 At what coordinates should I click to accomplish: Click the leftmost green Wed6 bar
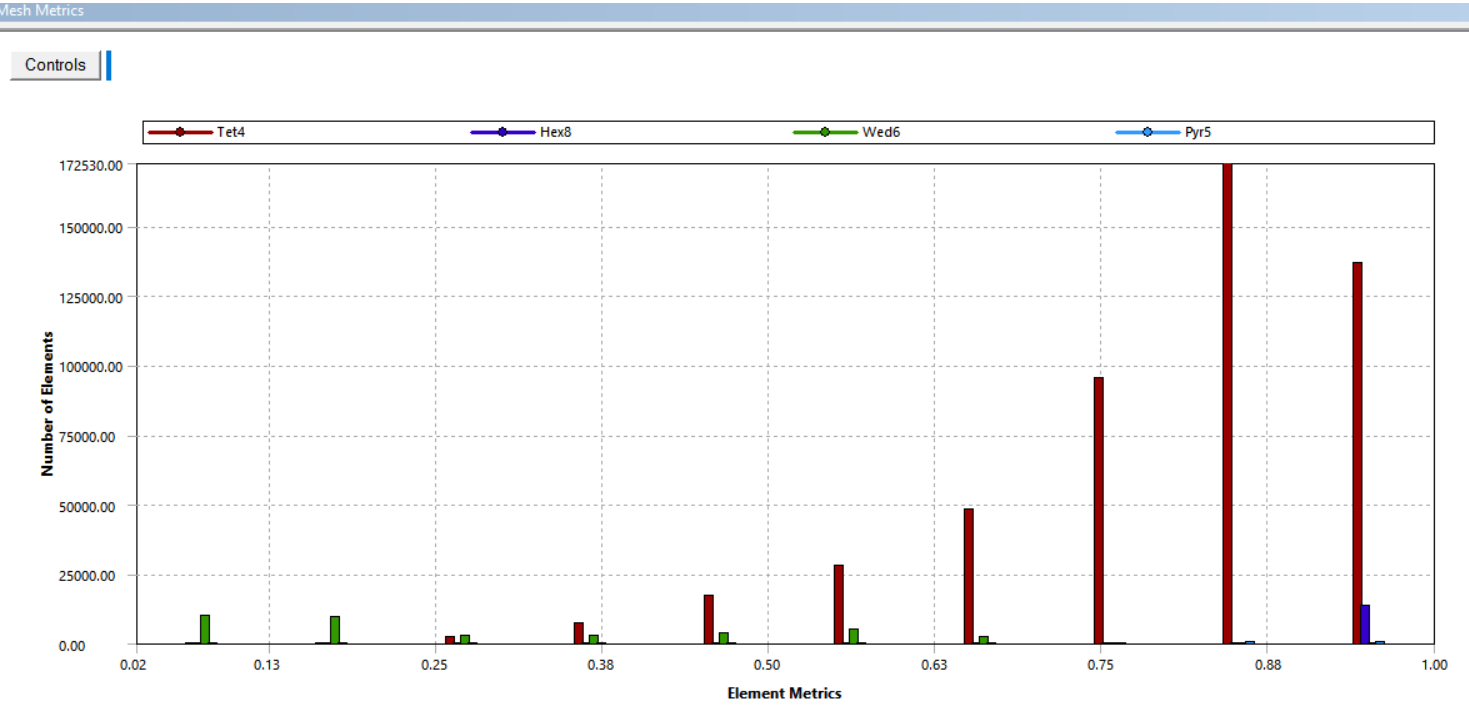[205, 630]
